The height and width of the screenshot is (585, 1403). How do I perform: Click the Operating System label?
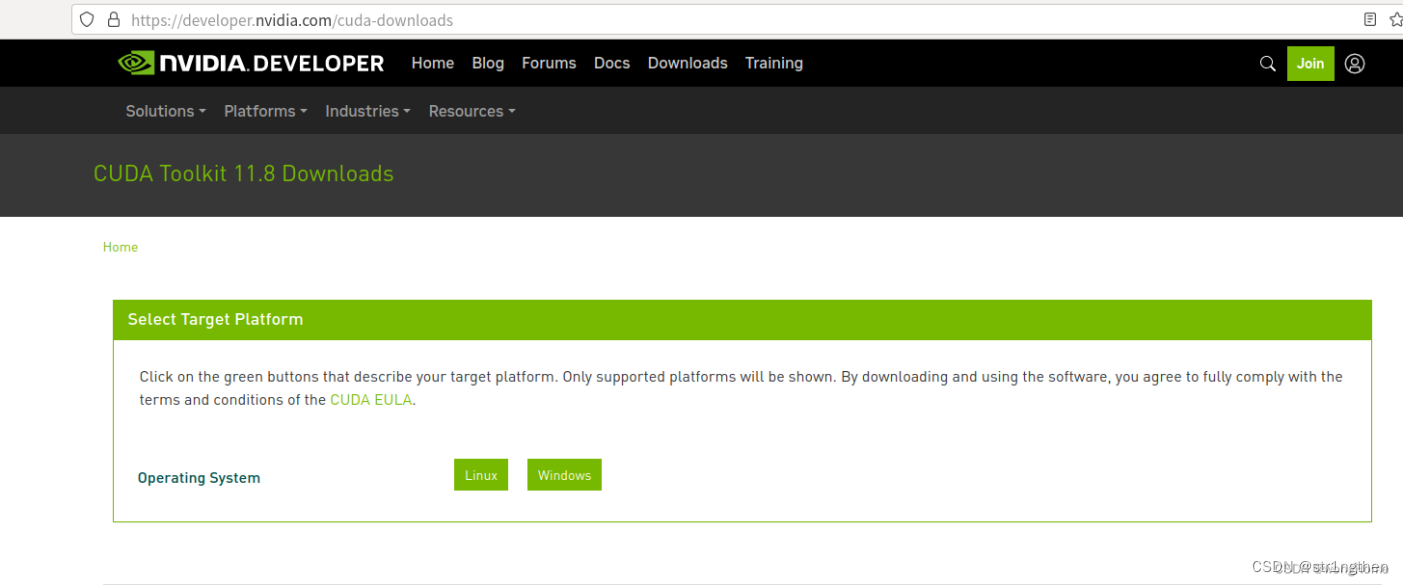click(x=199, y=478)
